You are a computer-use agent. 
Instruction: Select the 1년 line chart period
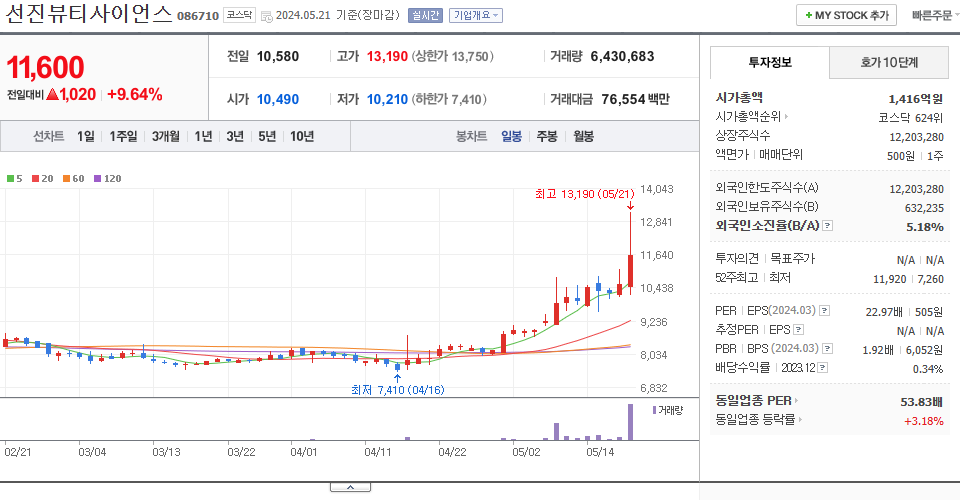[203, 136]
